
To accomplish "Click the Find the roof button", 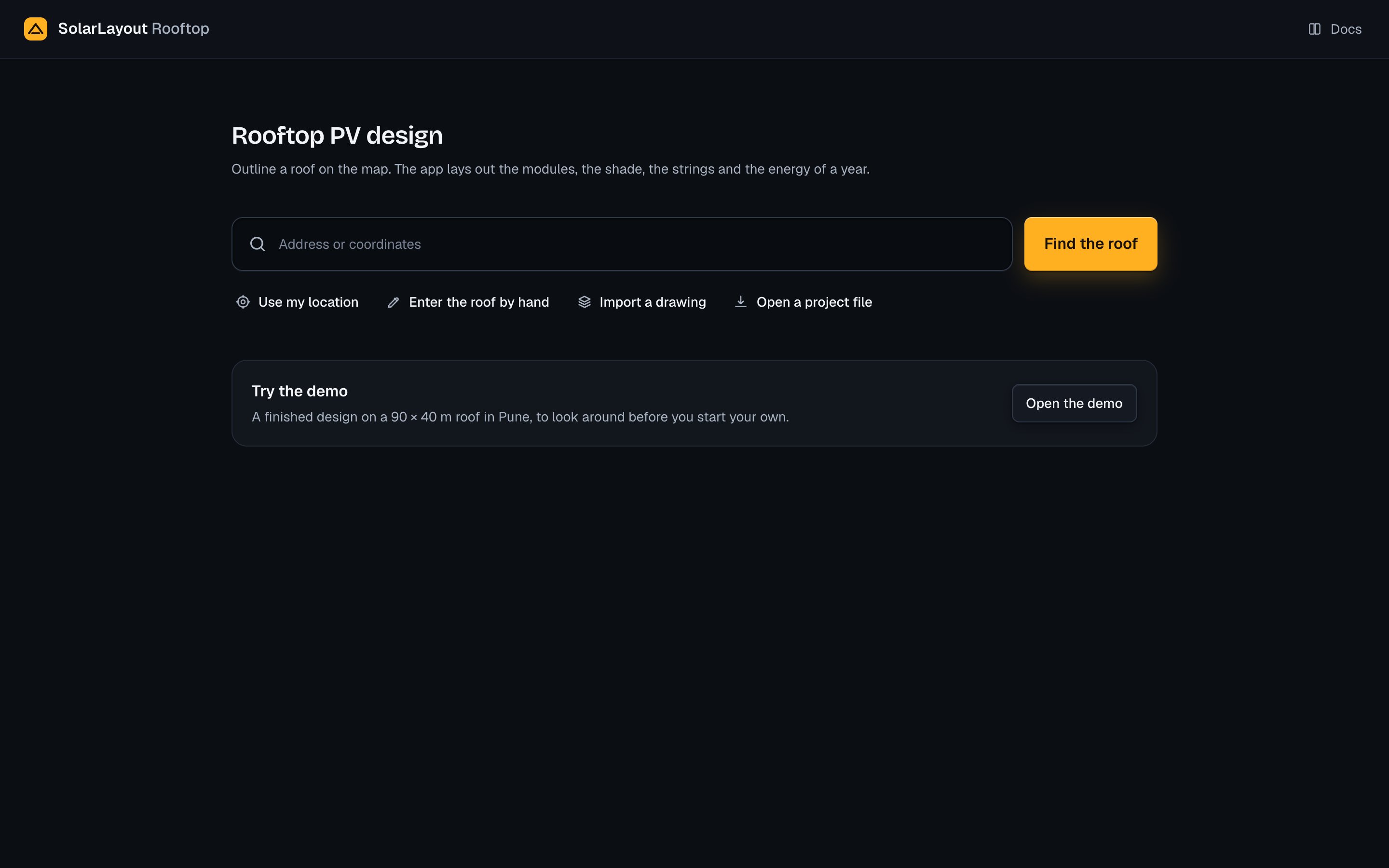I will [1090, 244].
